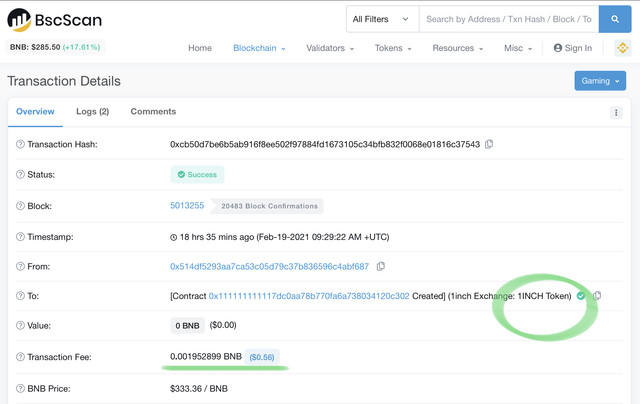Click the 0.001952899 BNB fee text
Image resolution: width=640 pixels, height=404 pixels.
[206, 356]
